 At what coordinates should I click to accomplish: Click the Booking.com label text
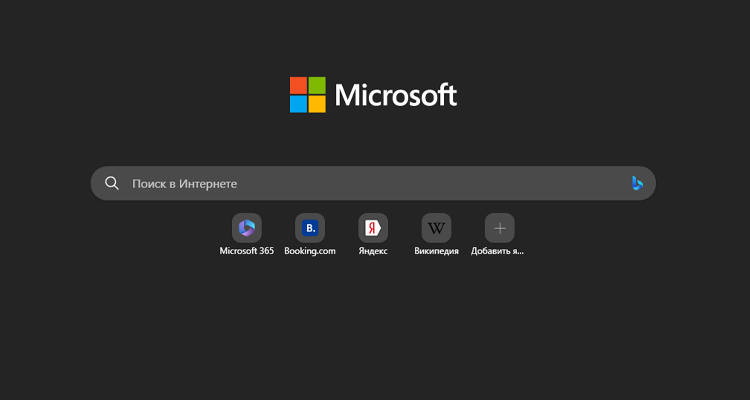[x=310, y=251]
